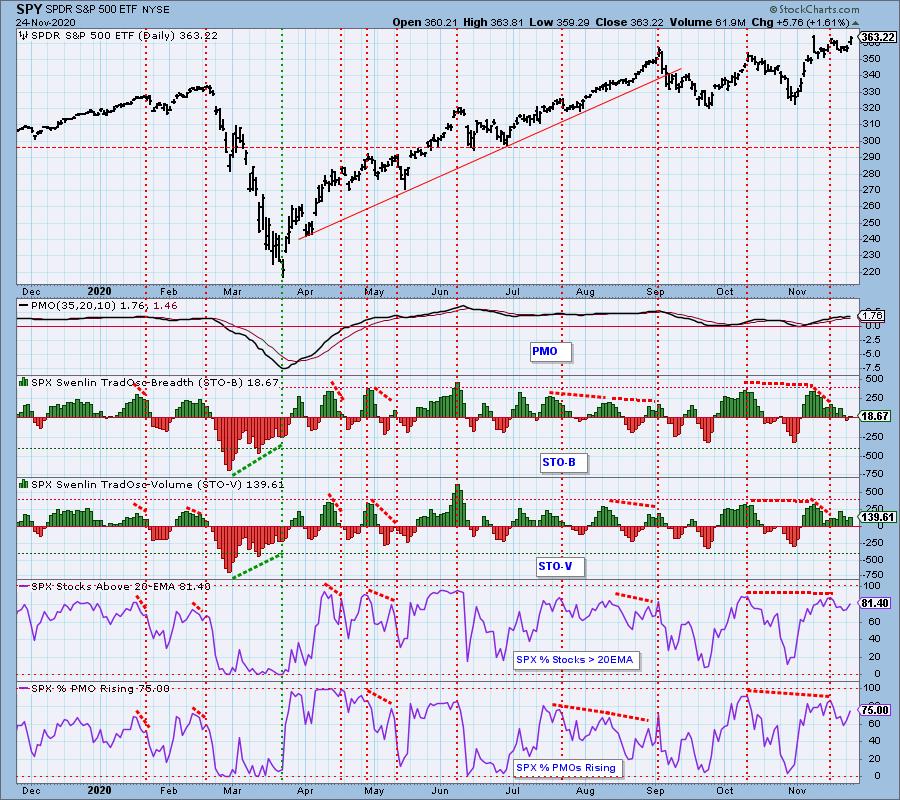900x800 pixels.
Task: Click the histogram icon beside STO-V legend
Action: tap(24, 484)
